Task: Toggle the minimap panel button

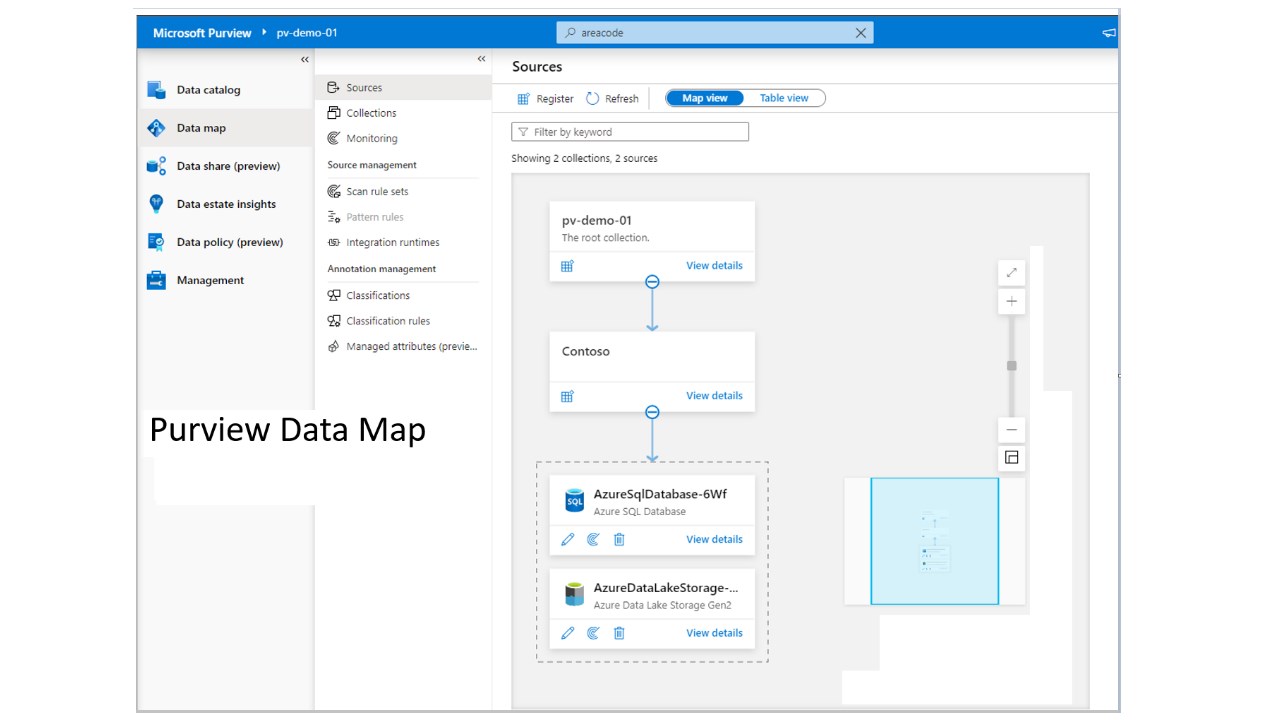Action: click(1011, 458)
